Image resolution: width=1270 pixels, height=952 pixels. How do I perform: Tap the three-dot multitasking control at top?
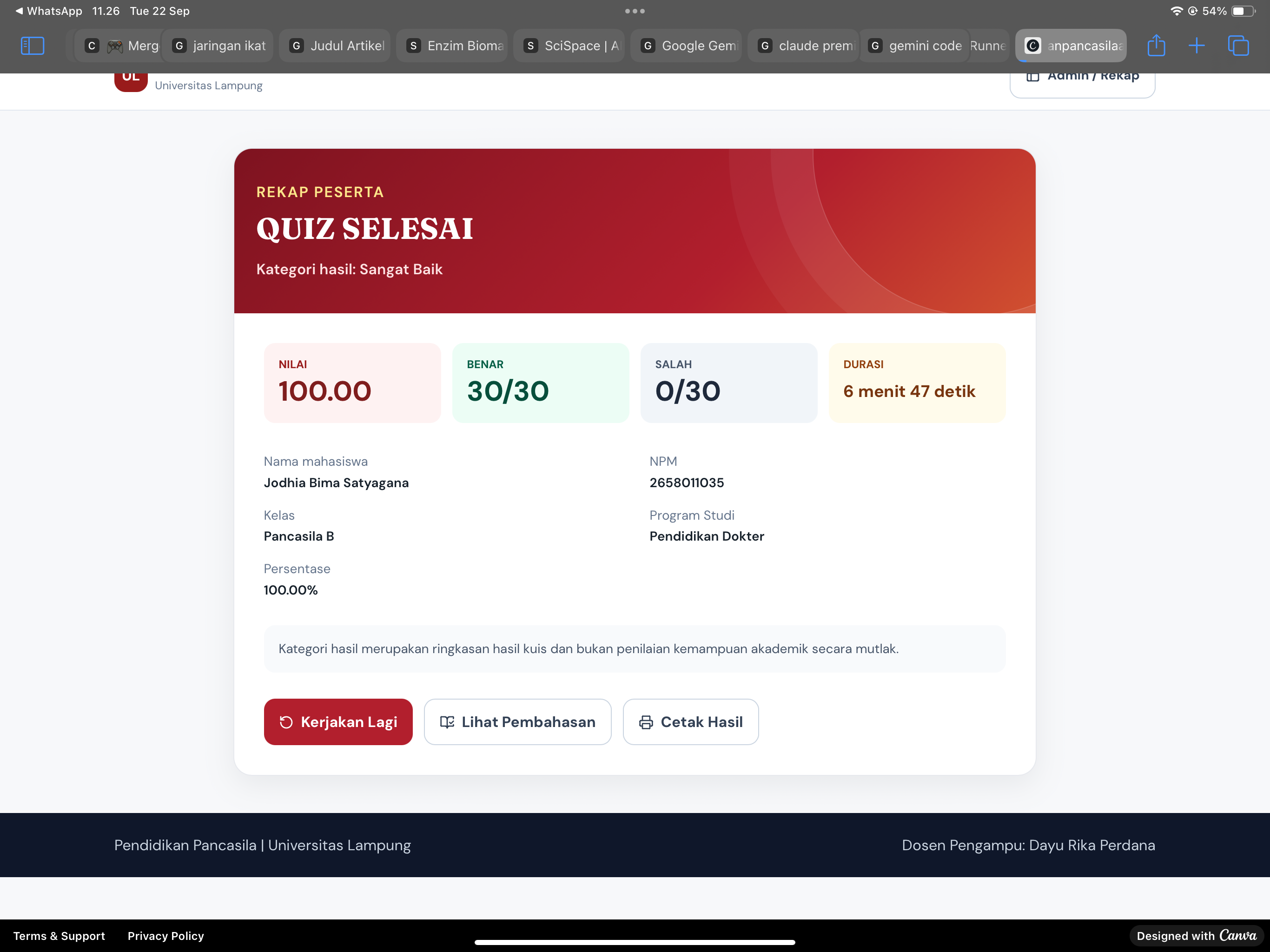point(635,11)
